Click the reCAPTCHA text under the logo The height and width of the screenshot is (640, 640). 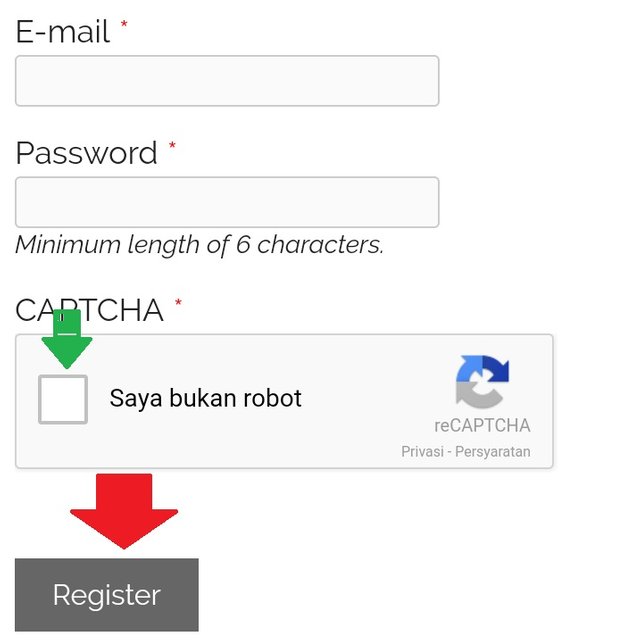tap(482, 425)
